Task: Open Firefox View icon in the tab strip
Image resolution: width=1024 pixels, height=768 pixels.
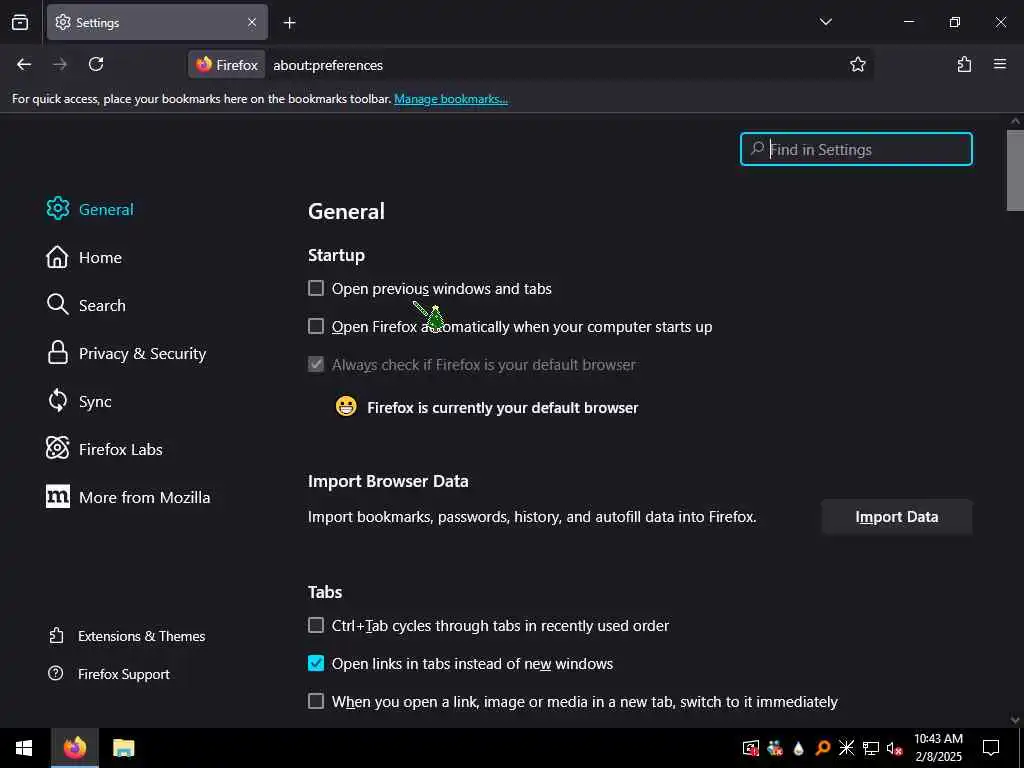Action: (x=20, y=22)
